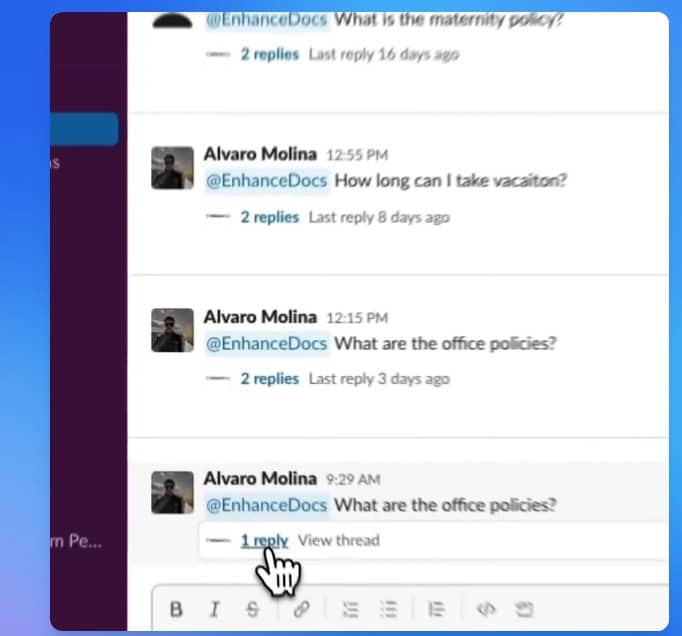Select the highlighted blue sidebar channel
Screen dimensions: 682x636
pos(84,129)
